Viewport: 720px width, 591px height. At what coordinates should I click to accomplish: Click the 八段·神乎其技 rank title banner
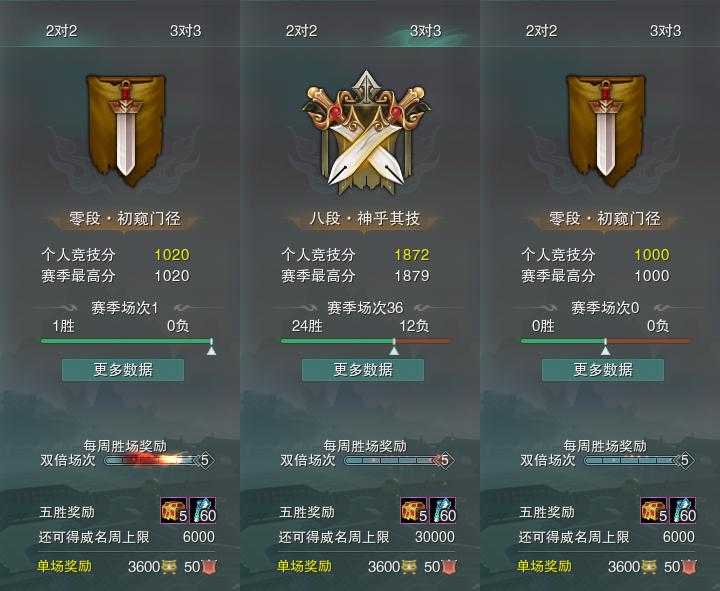365,218
